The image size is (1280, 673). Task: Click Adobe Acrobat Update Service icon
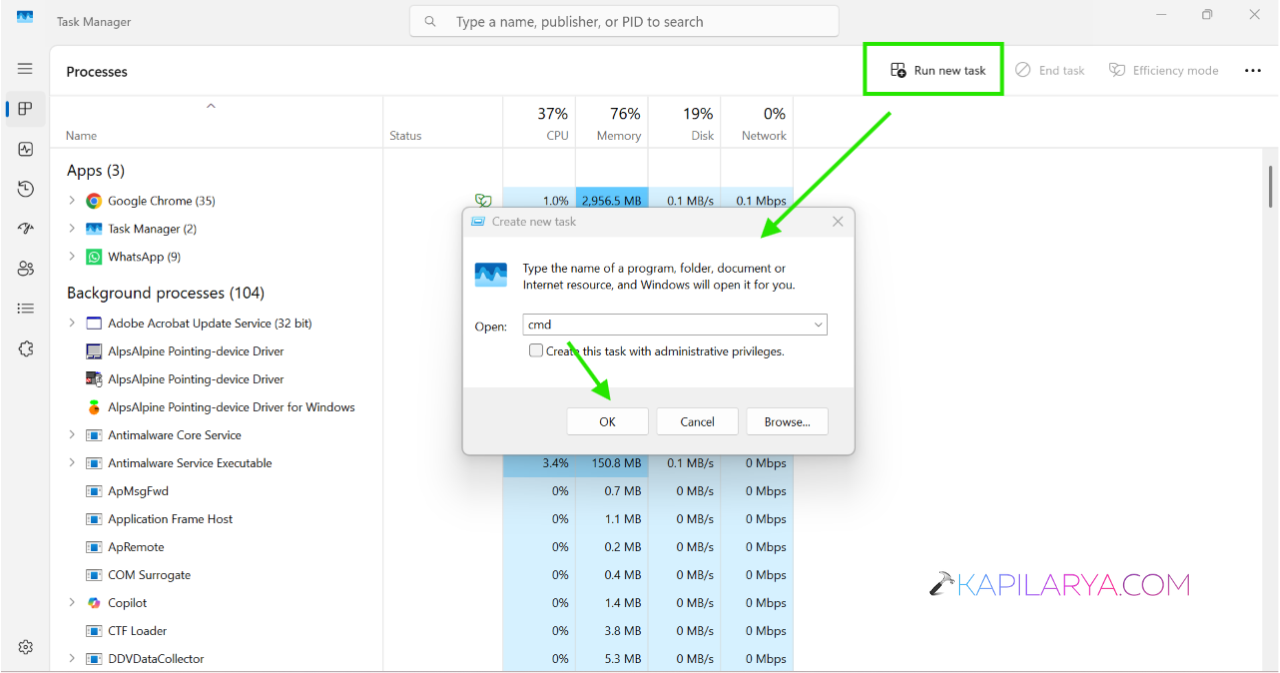pos(94,323)
